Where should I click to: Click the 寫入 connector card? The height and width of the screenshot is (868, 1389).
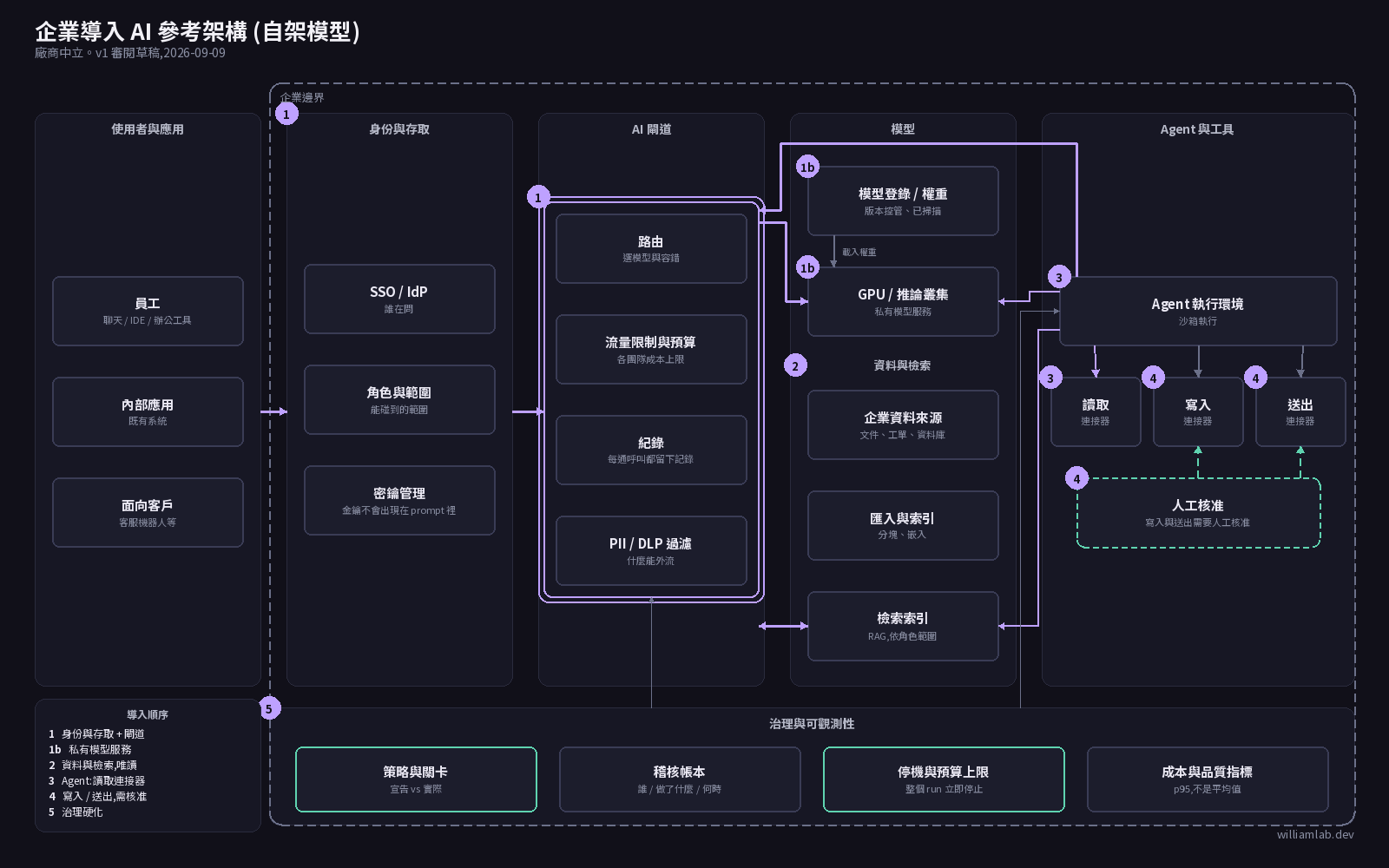point(1198,411)
